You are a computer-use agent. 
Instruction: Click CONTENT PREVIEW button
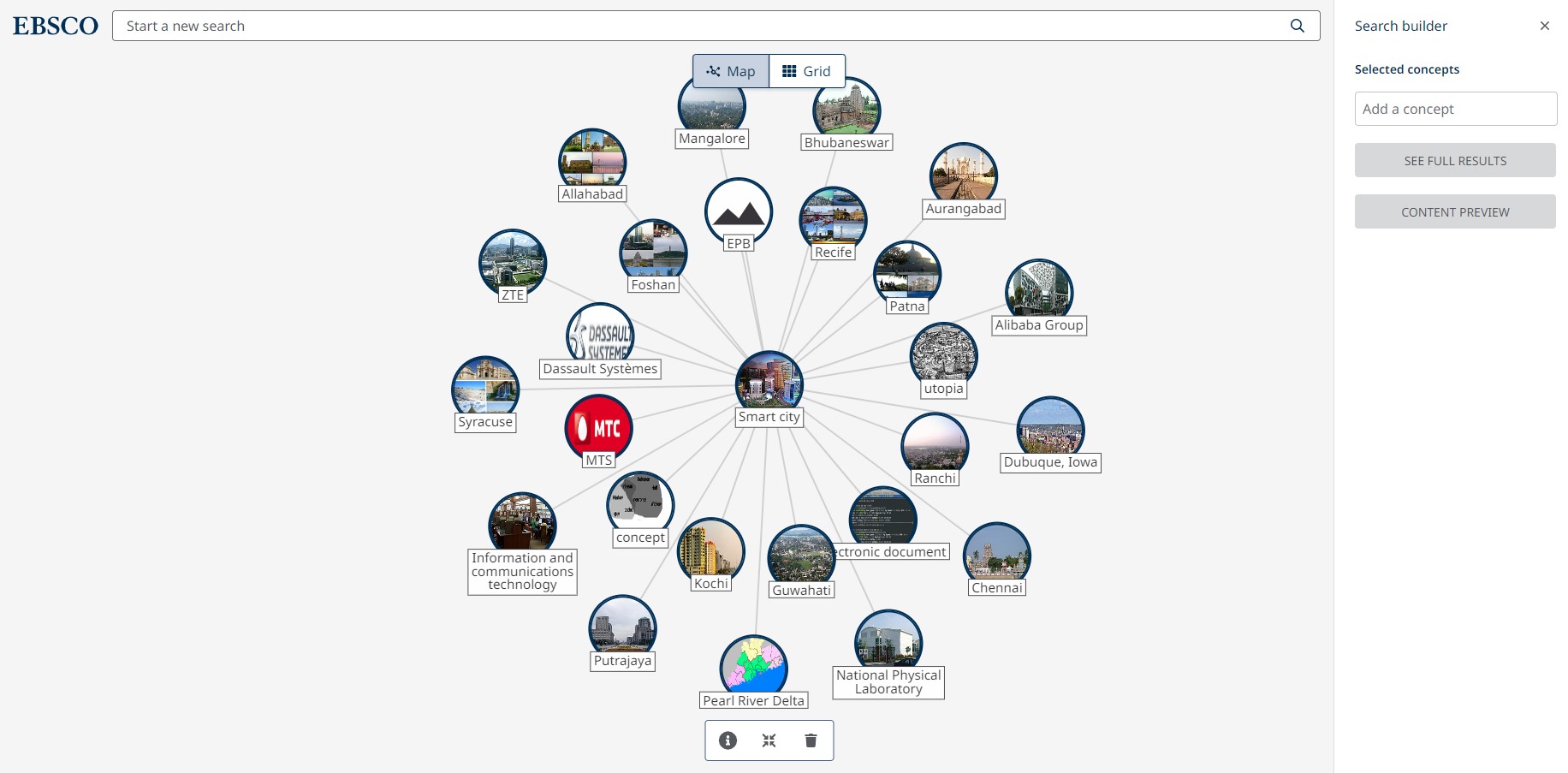click(x=1455, y=211)
